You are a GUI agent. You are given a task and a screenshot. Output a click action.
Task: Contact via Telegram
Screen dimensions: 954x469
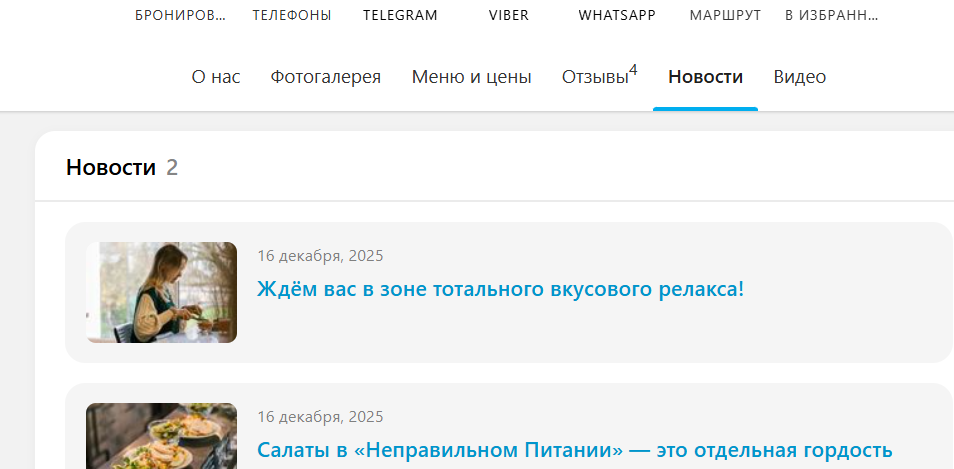[x=400, y=16]
